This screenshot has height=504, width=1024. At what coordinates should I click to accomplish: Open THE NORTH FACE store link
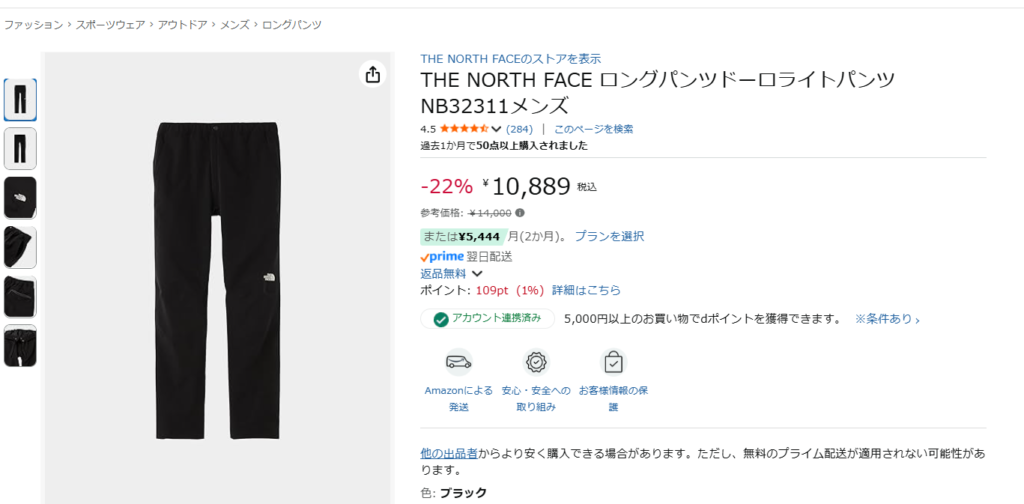tap(511, 59)
